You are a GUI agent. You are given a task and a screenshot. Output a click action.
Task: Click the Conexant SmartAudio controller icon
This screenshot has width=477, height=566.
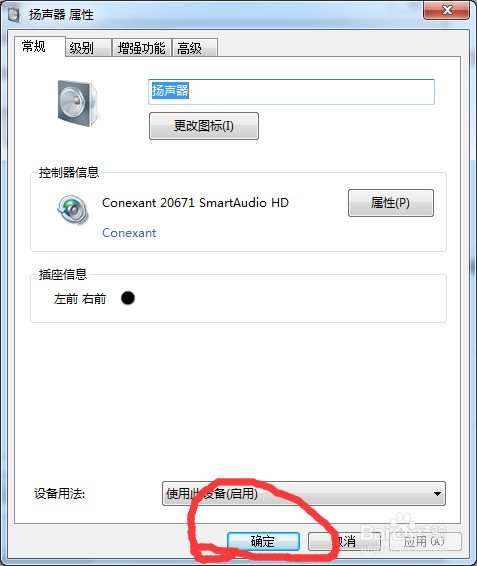[x=73, y=210]
